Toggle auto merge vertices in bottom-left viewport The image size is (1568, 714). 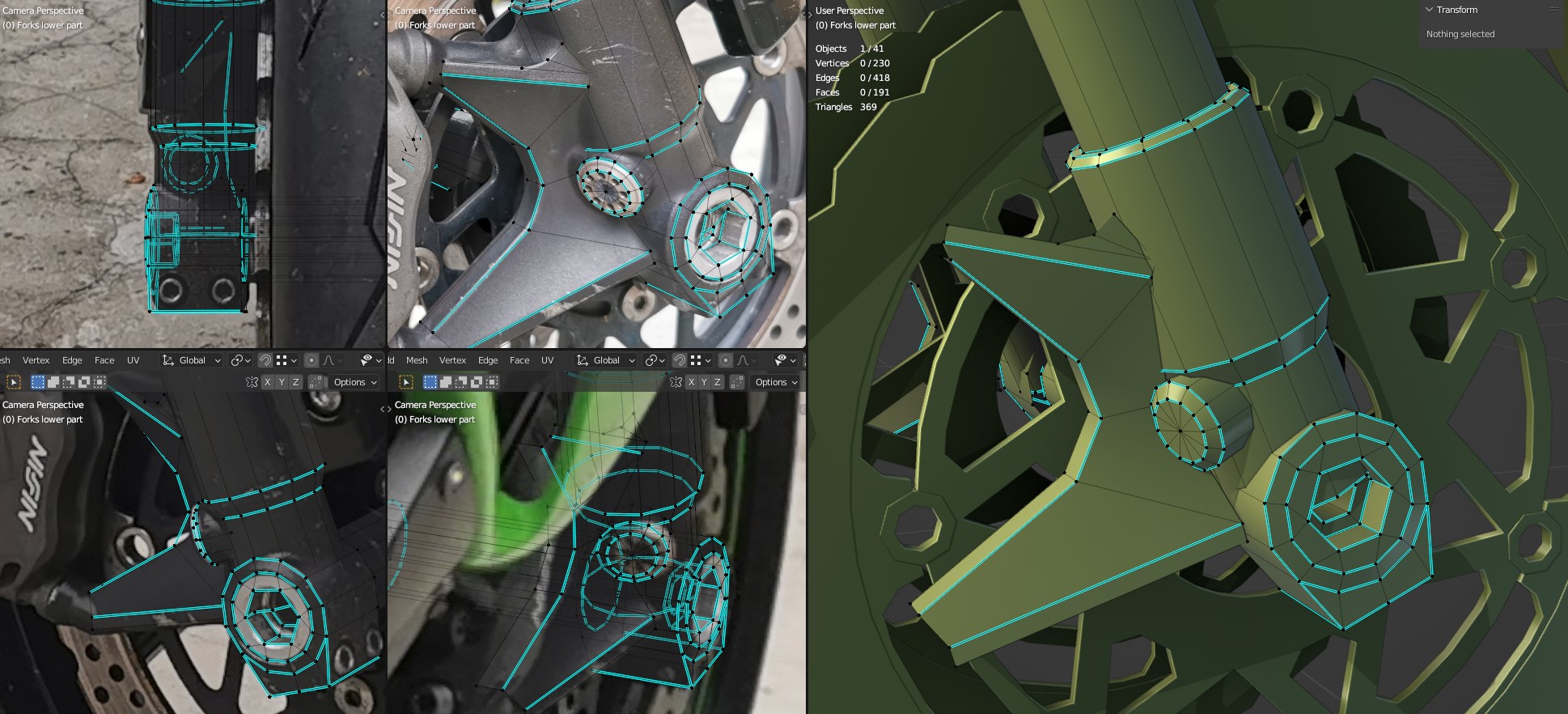(x=316, y=382)
